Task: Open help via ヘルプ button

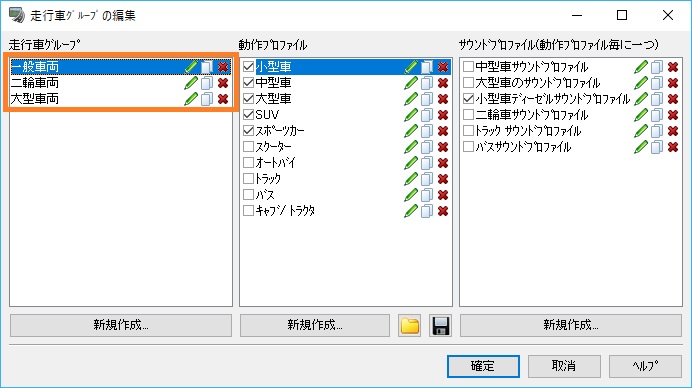Action: pos(645,366)
